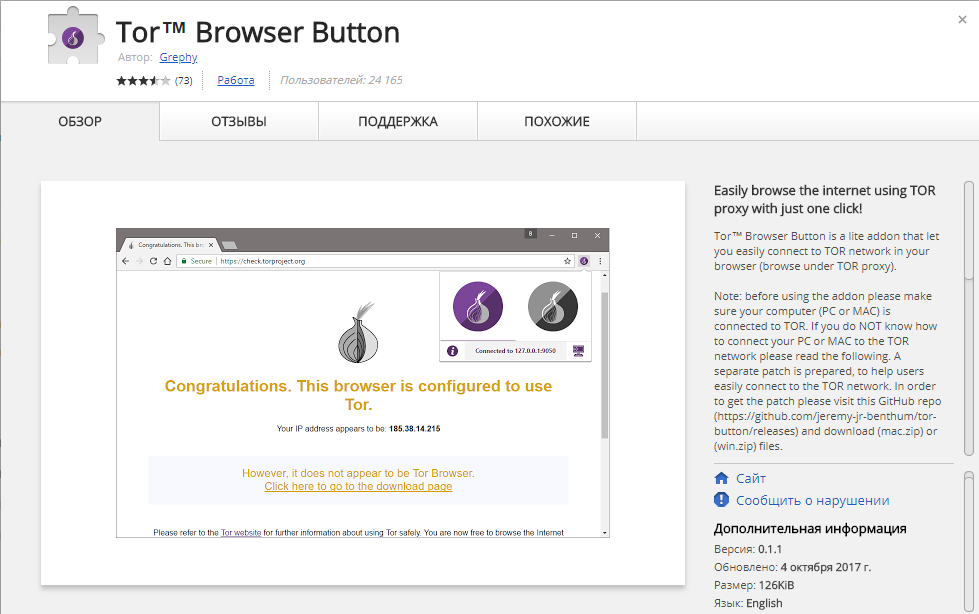
Task: Click the home icon next to Сайт
Action: tap(721, 478)
